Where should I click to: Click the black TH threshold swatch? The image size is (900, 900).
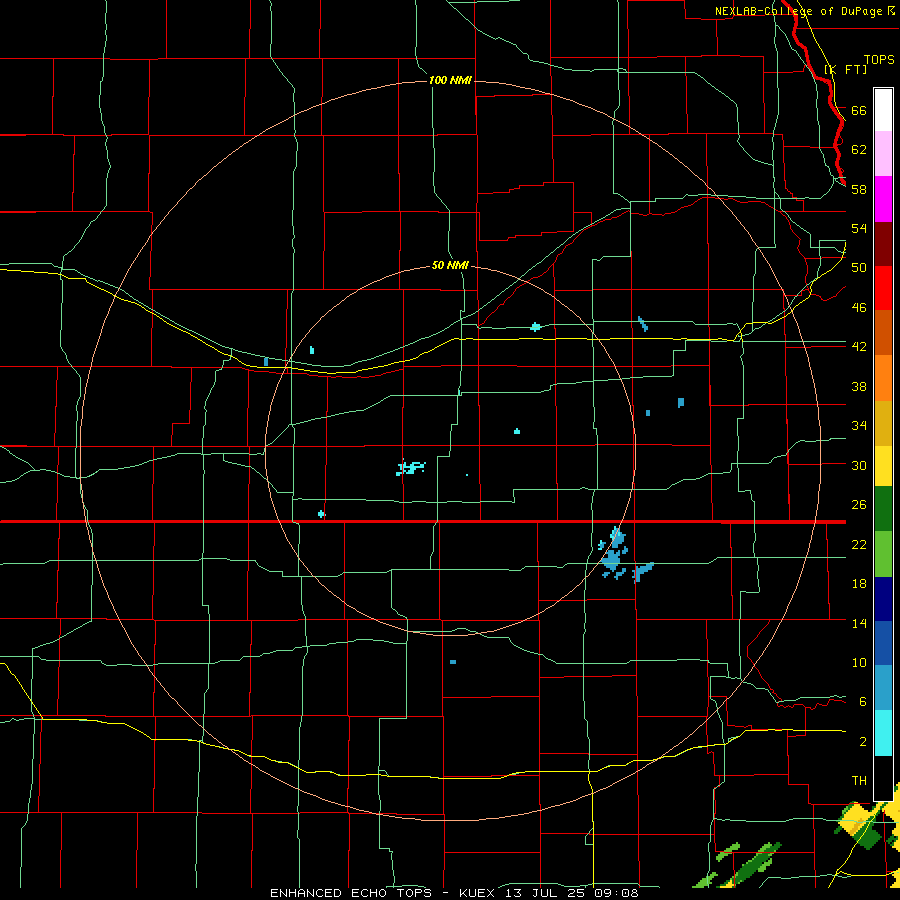[x=883, y=778]
